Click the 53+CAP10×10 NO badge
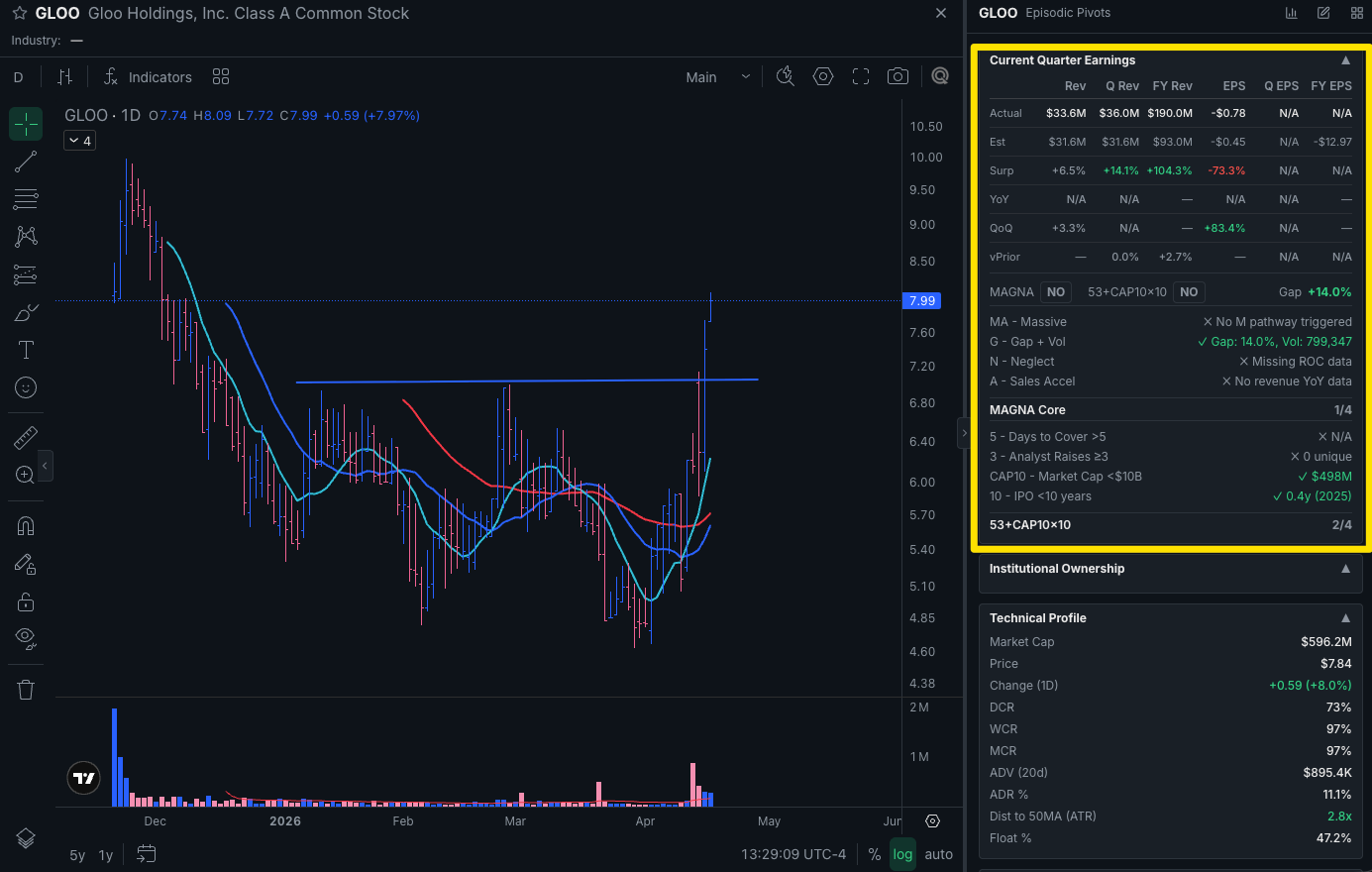The height and width of the screenshot is (872, 1372). 1189,292
